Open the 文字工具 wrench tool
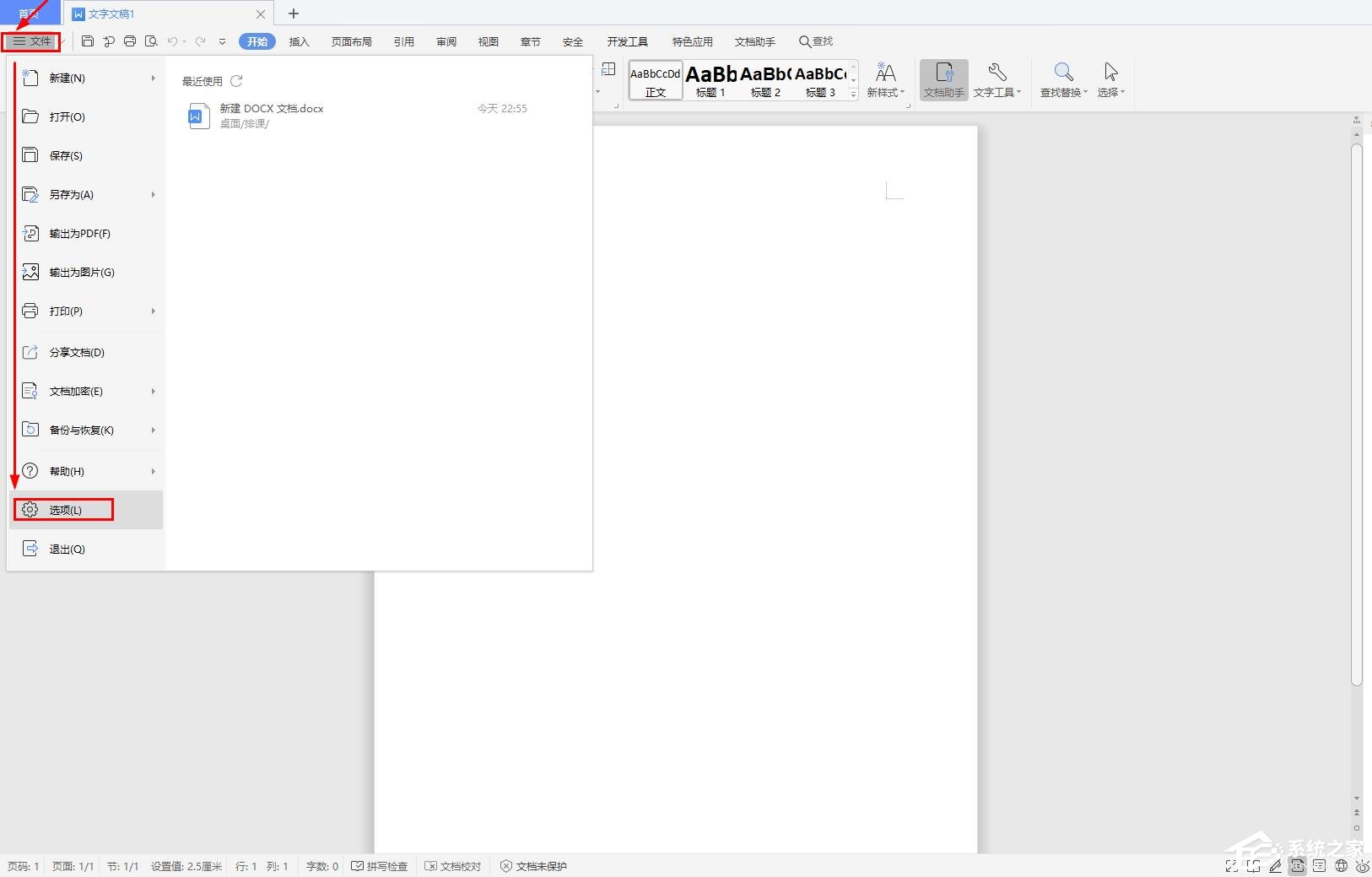Viewport: 1372px width, 877px height. coord(997,79)
